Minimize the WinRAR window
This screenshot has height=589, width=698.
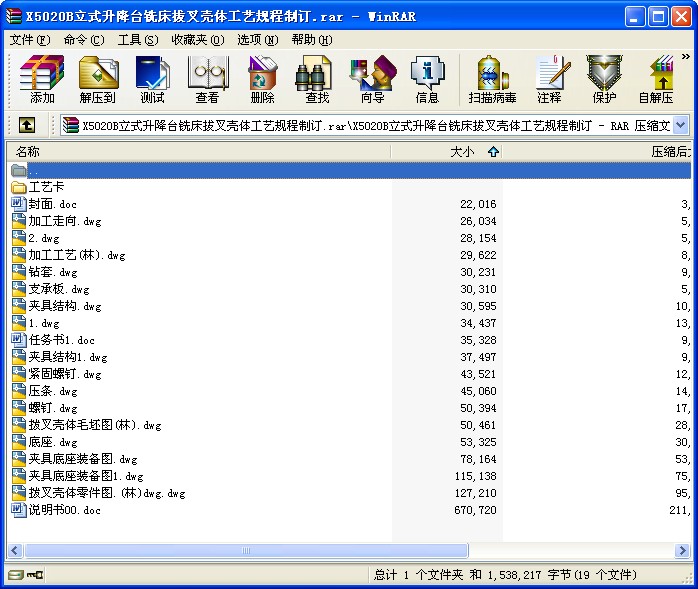point(634,17)
